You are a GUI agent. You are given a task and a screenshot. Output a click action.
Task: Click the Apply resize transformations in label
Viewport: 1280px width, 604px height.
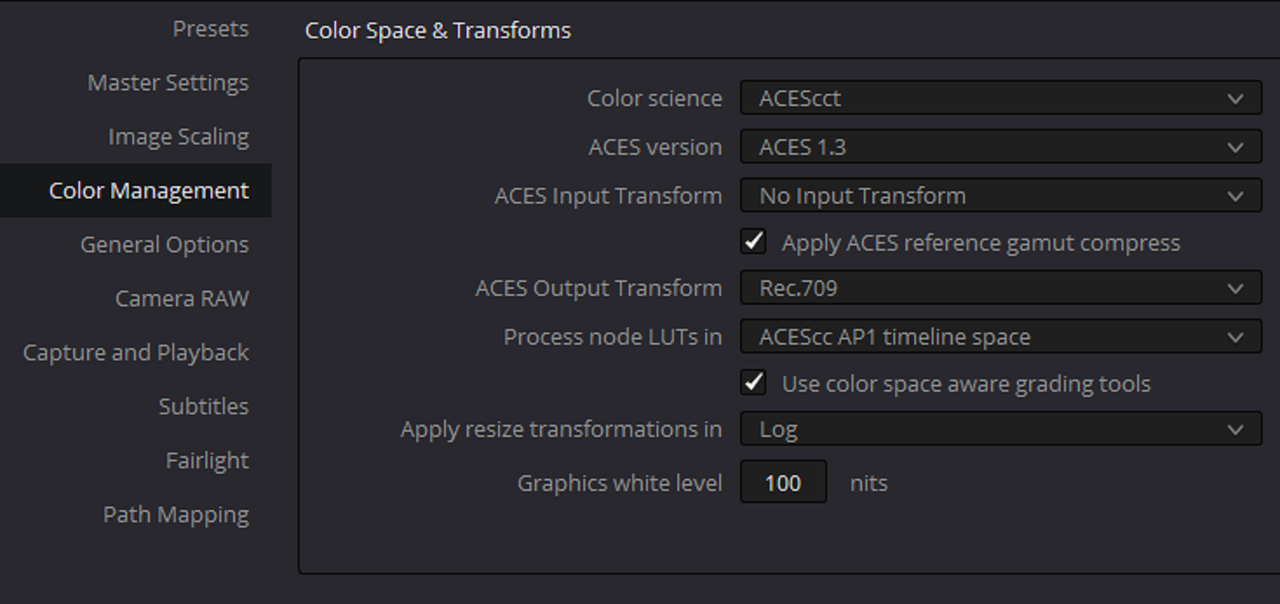[x=561, y=429]
